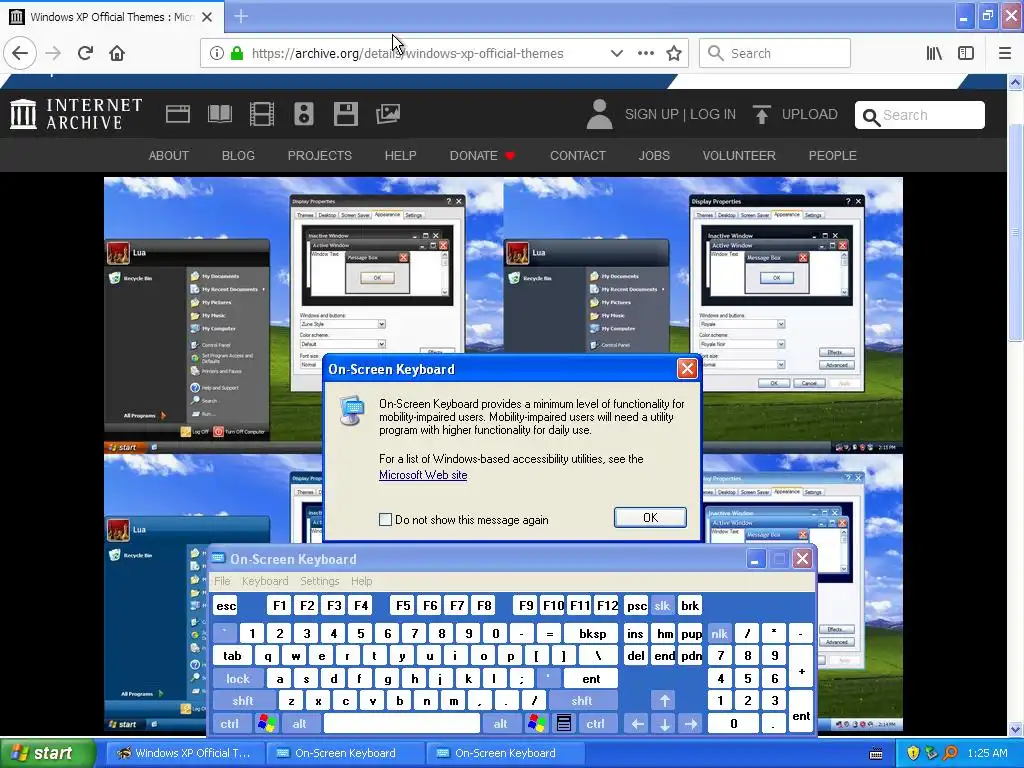1024x768 pixels.
Task: Click the tab key on the keyboard
Action: 232,656
